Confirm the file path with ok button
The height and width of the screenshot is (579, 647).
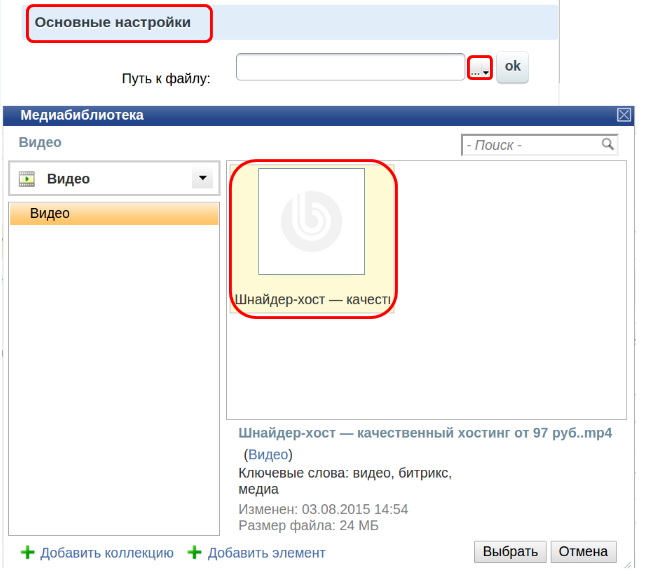pyautogui.click(x=512, y=67)
